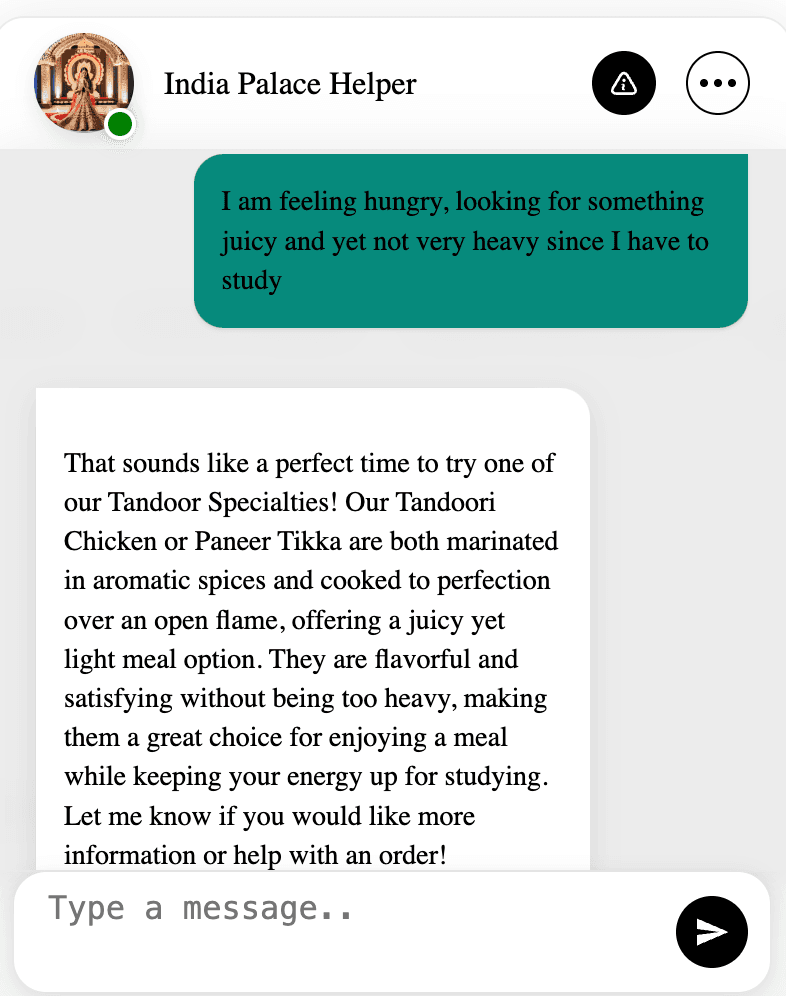Click "Chicken" at start of reply's third line

110,541
